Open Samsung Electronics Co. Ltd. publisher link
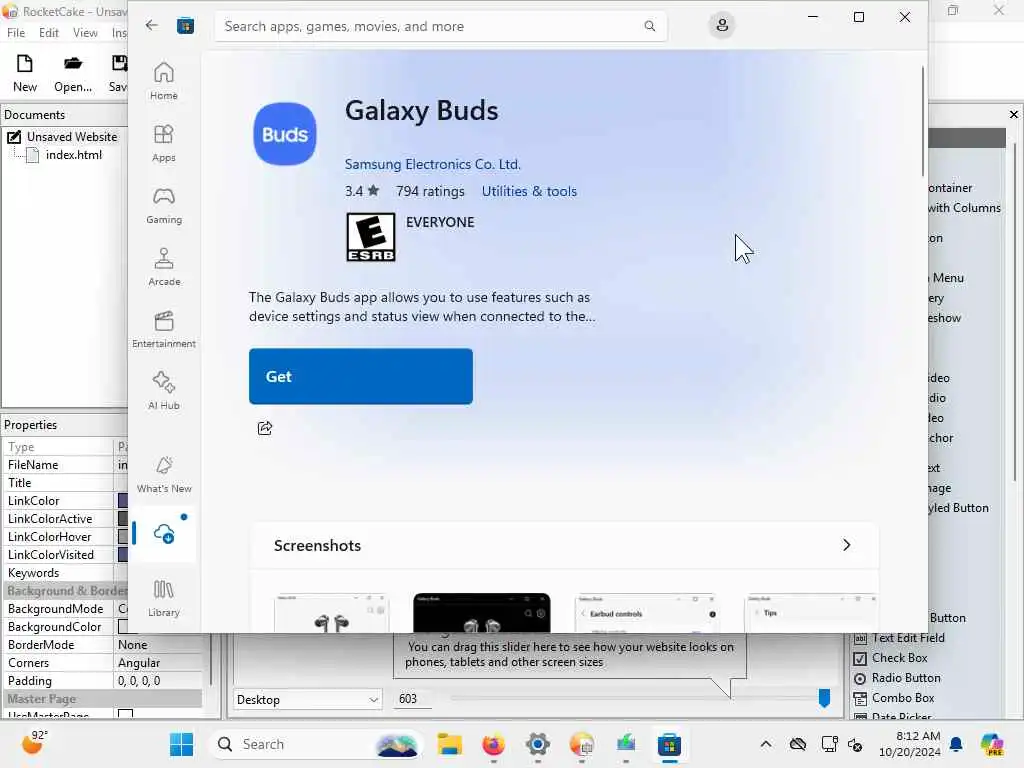 432,165
